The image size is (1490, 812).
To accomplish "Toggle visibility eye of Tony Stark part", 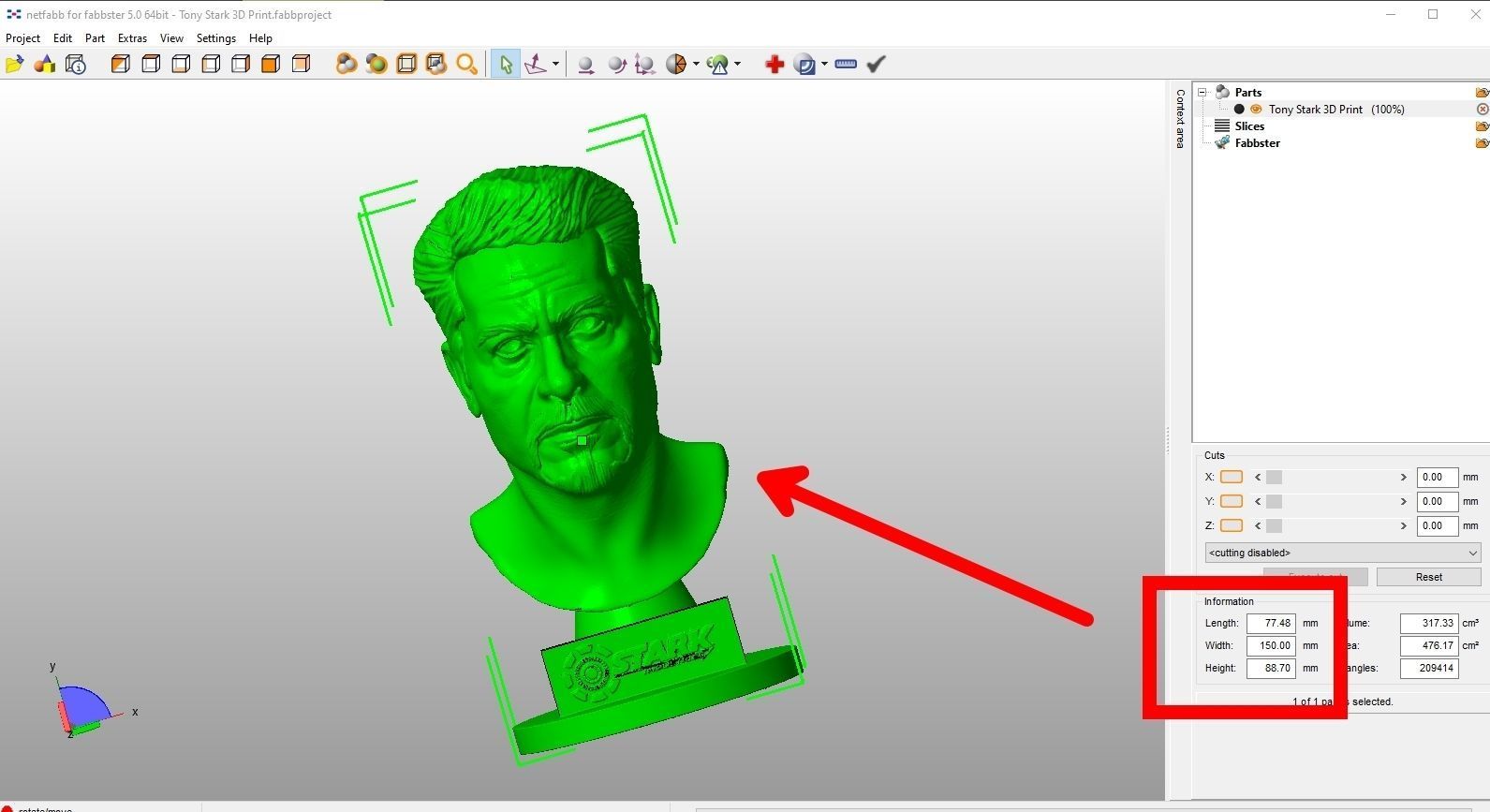I will [x=1256, y=110].
